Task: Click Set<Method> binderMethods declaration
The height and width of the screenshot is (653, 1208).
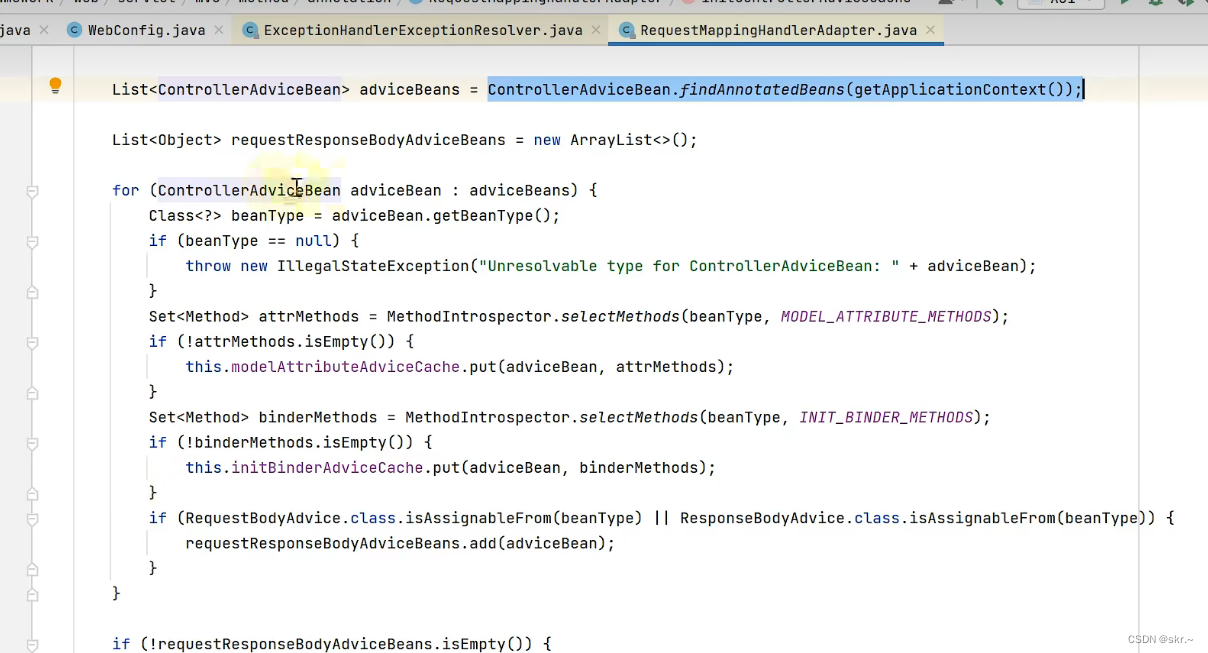Action: click(263, 417)
